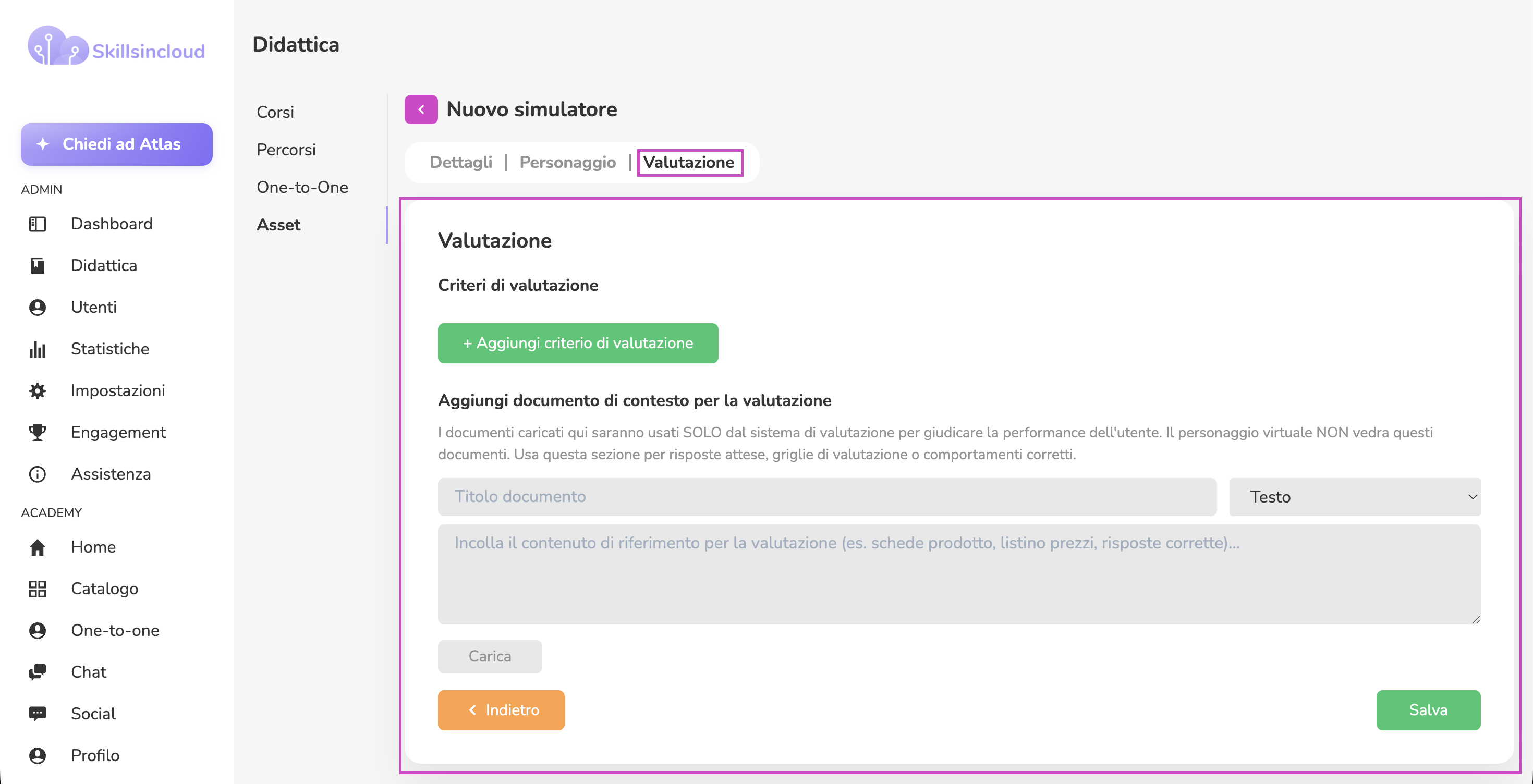Click the Utenti person icon
Viewport: 1533px width, 784px height.
point(38,308)
